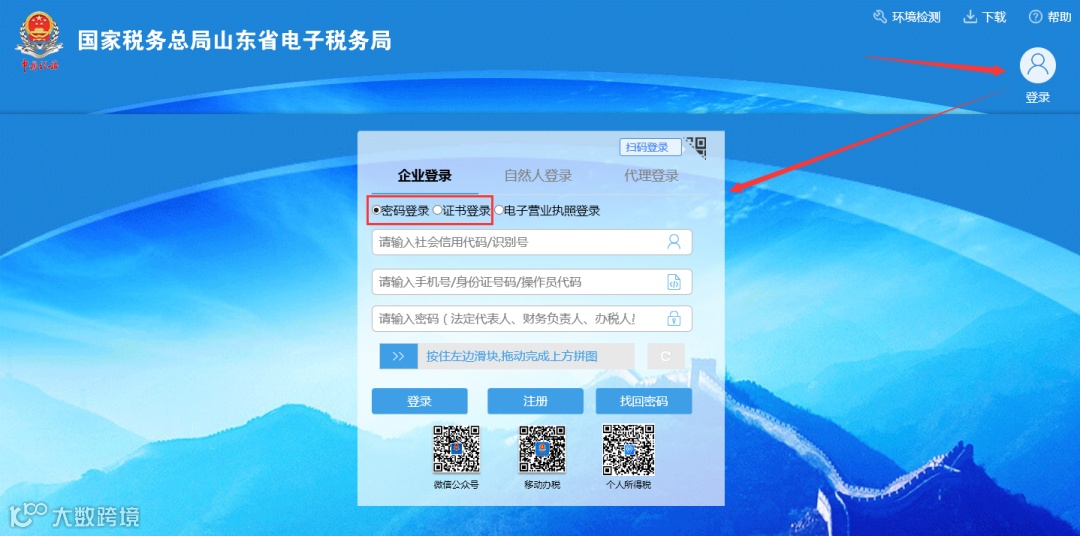The height and width of the screenshot is (536, 1080).
Task: Click the 国家税务总局山东省电子税务局 title
Action: (234, 40)
